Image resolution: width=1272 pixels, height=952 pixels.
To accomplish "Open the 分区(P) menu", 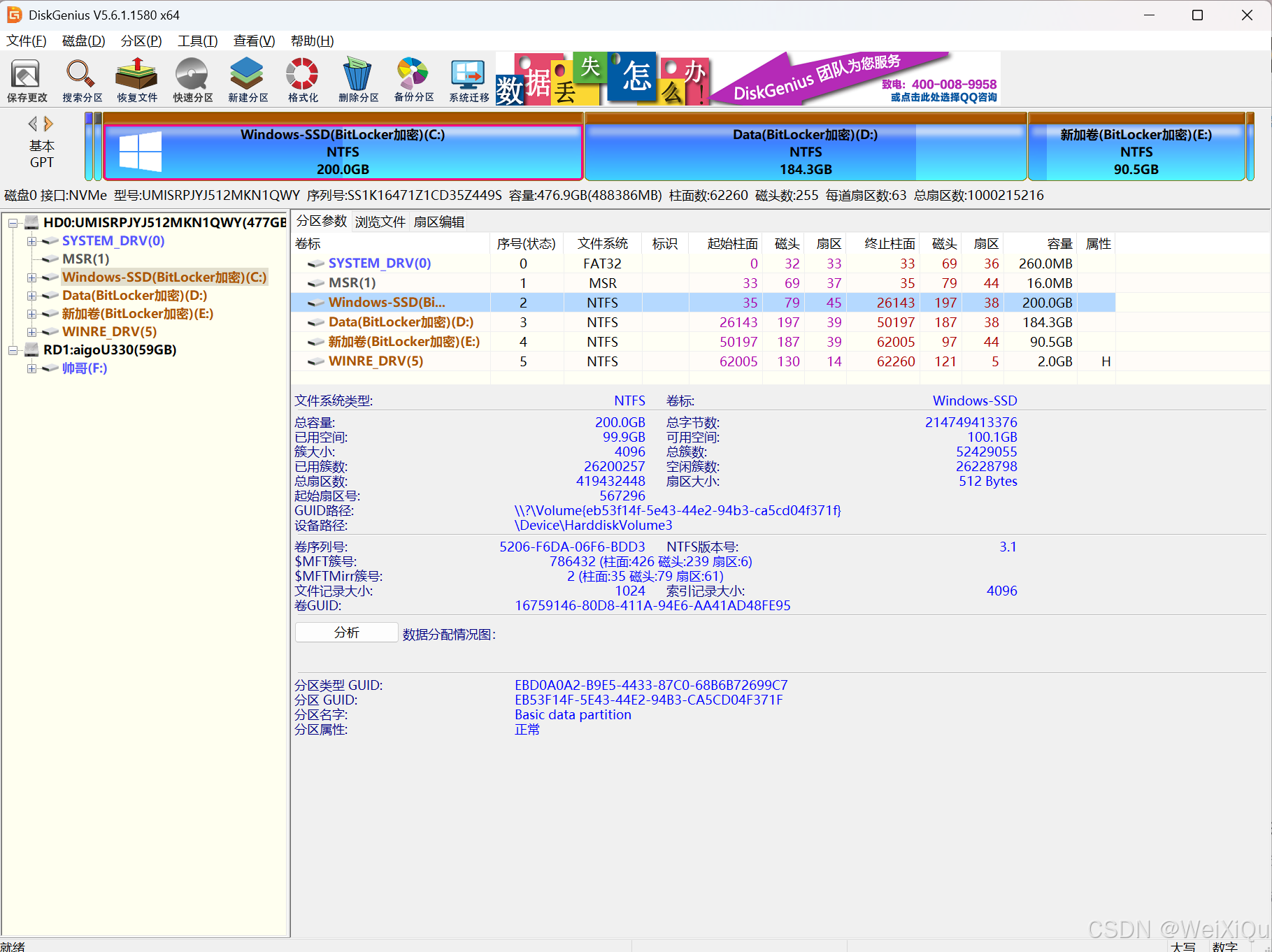I will (x=141, y=41).
